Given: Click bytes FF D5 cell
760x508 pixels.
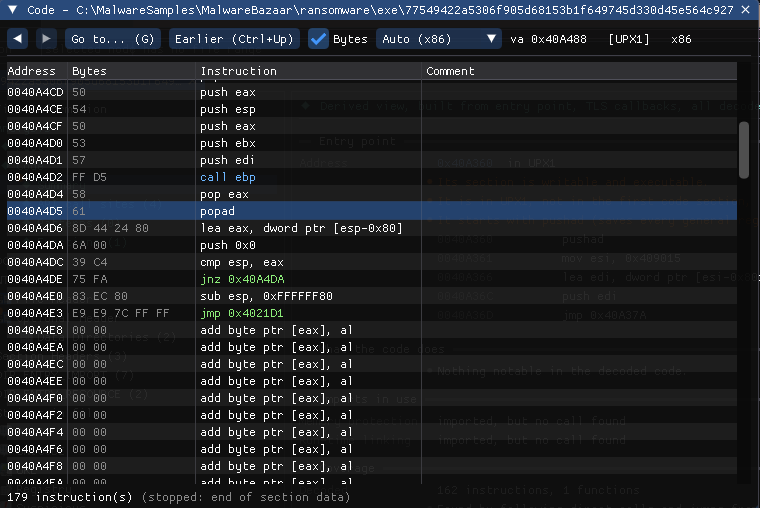Looking at the screenshot, I should pyautogui.click(x=89, y=177).
